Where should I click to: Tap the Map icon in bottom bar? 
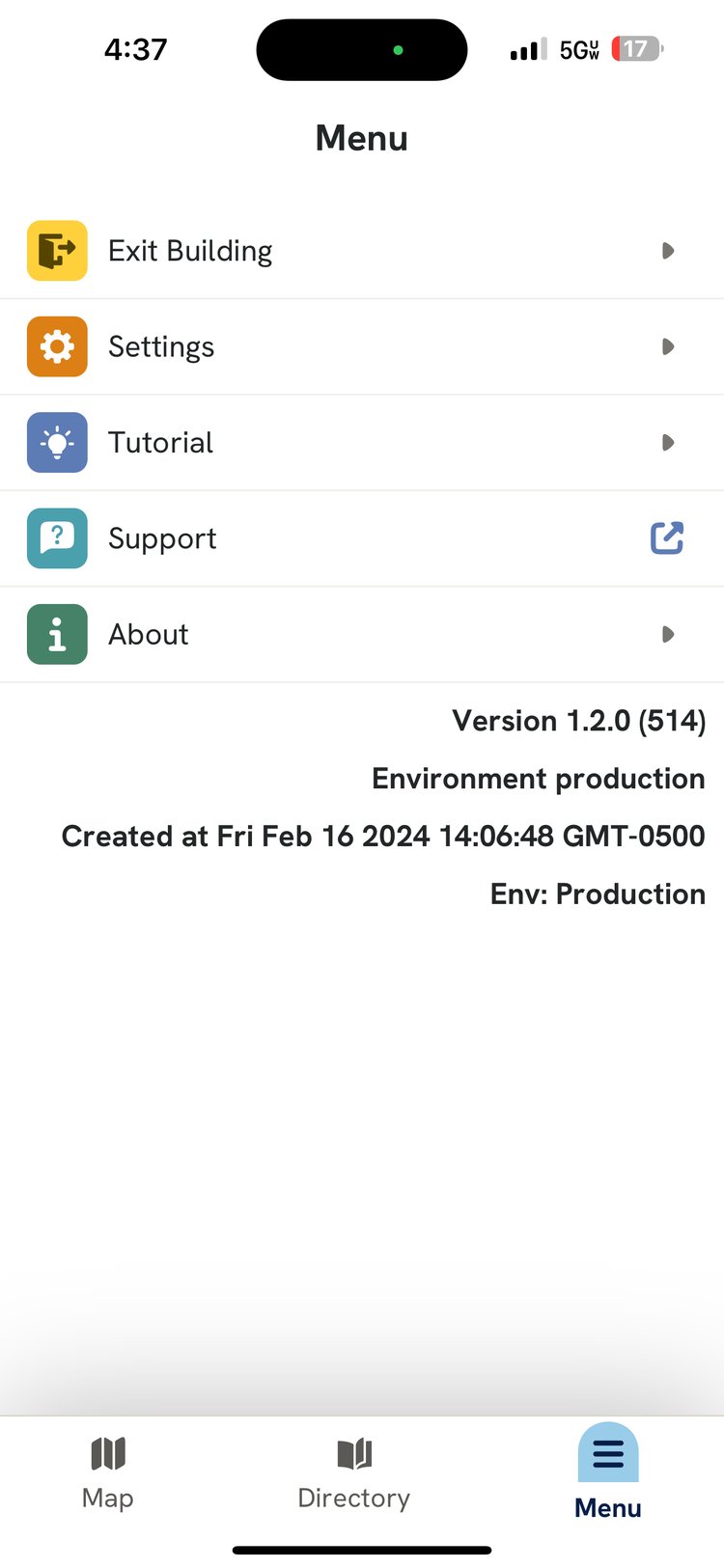click(x=108, y=1453)
